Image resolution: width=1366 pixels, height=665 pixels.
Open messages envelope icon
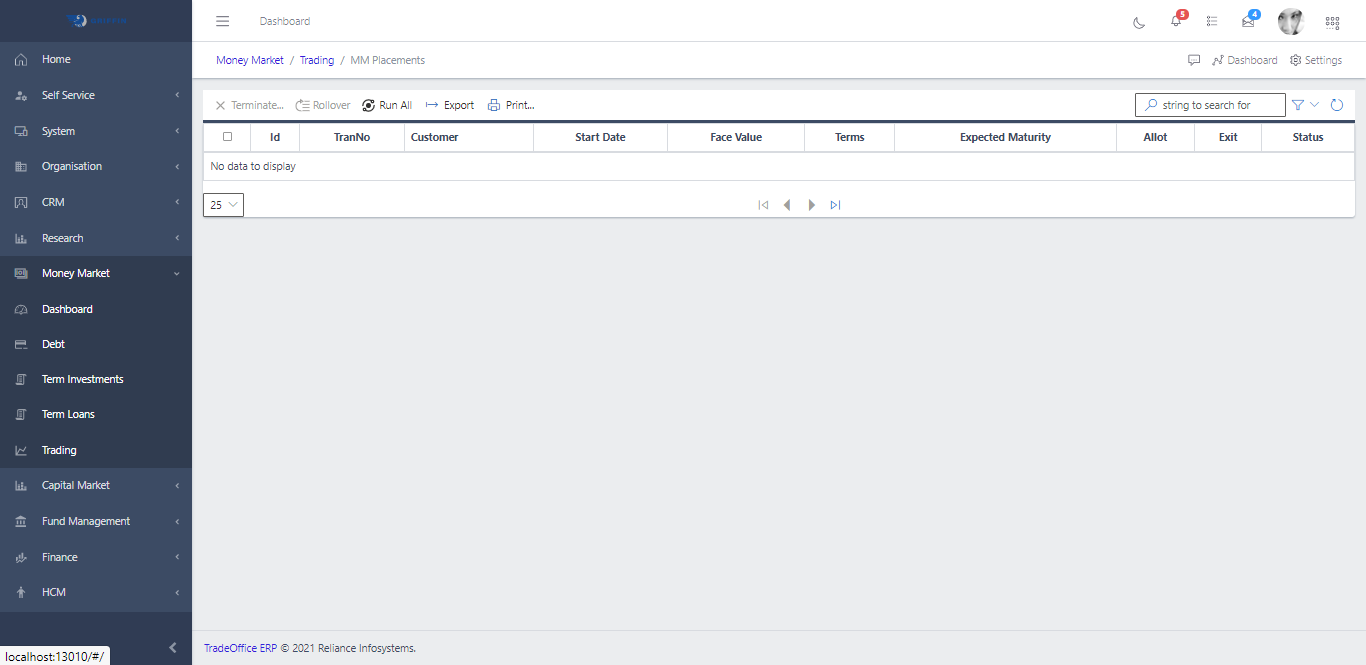tap(1248, 22)
